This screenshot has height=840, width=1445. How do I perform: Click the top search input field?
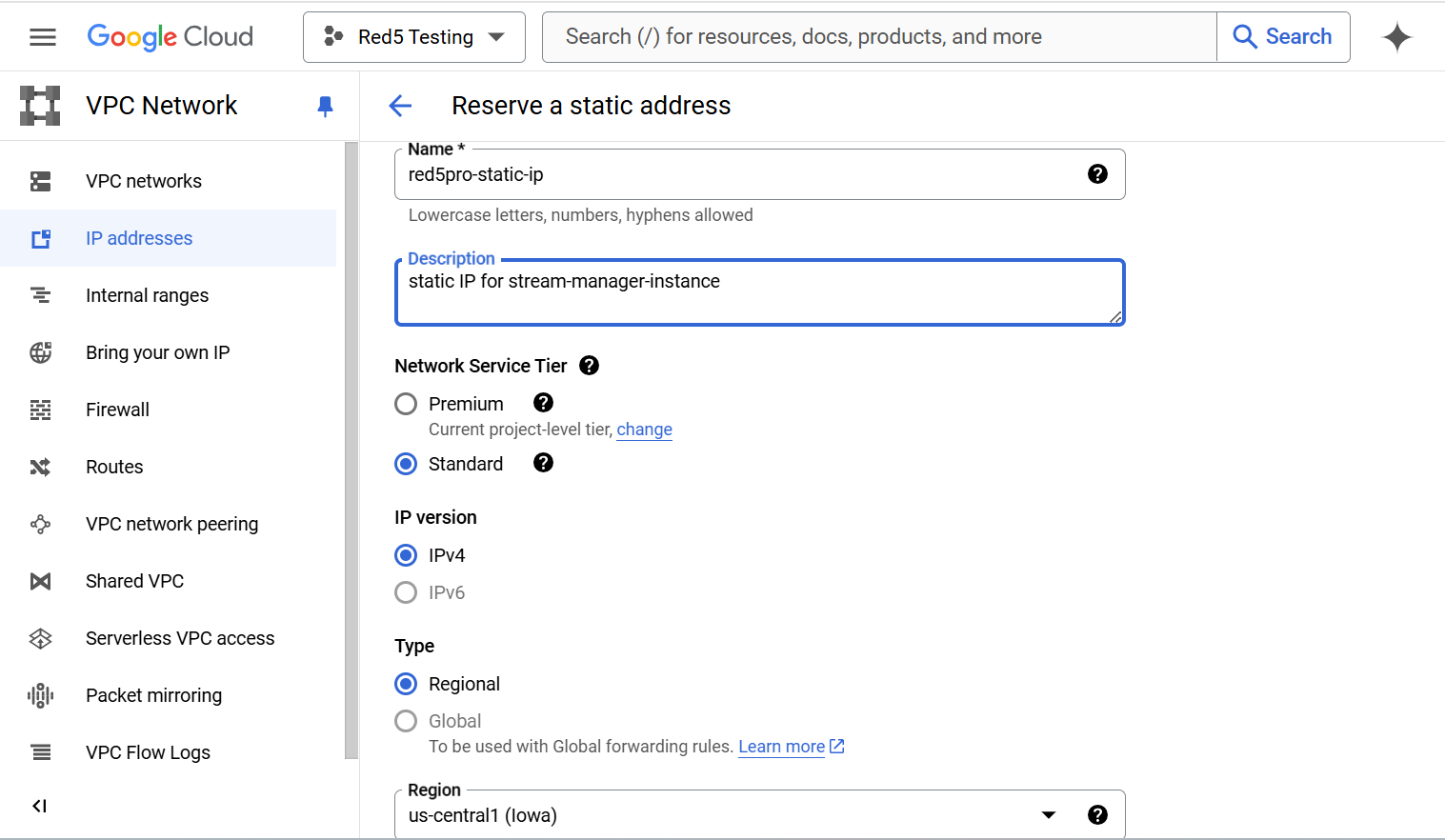pos(879,37)
